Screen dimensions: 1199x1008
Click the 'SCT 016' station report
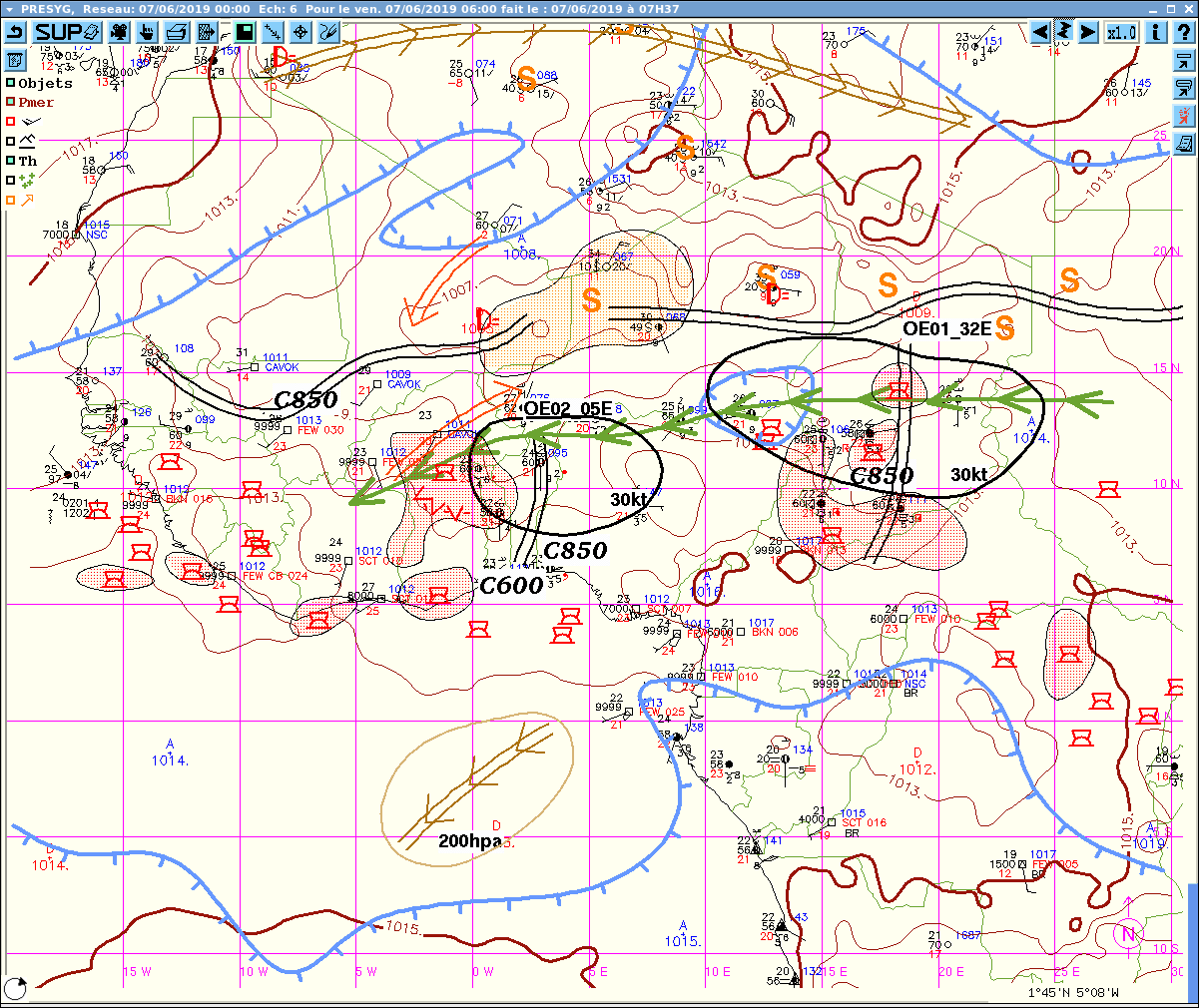point(864,822)
